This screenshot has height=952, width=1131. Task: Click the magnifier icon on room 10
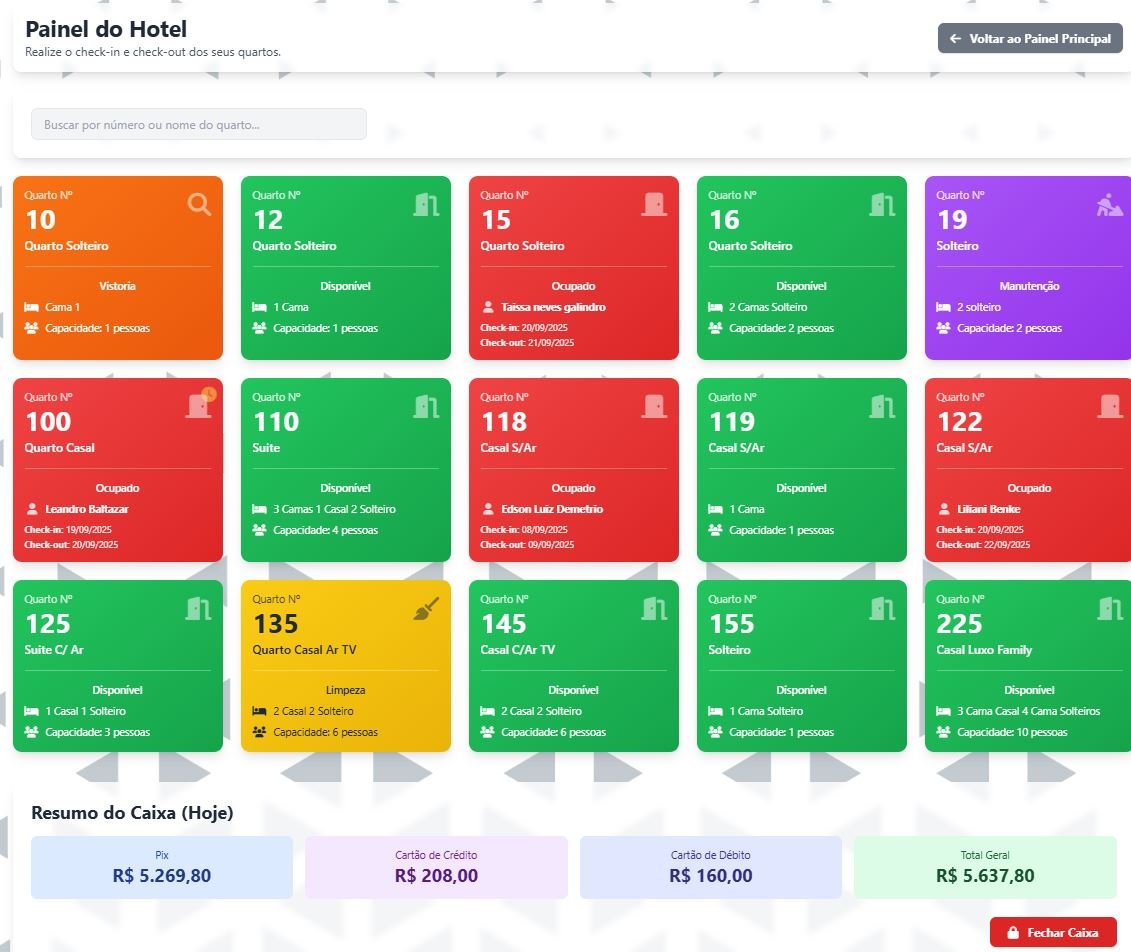199,204
